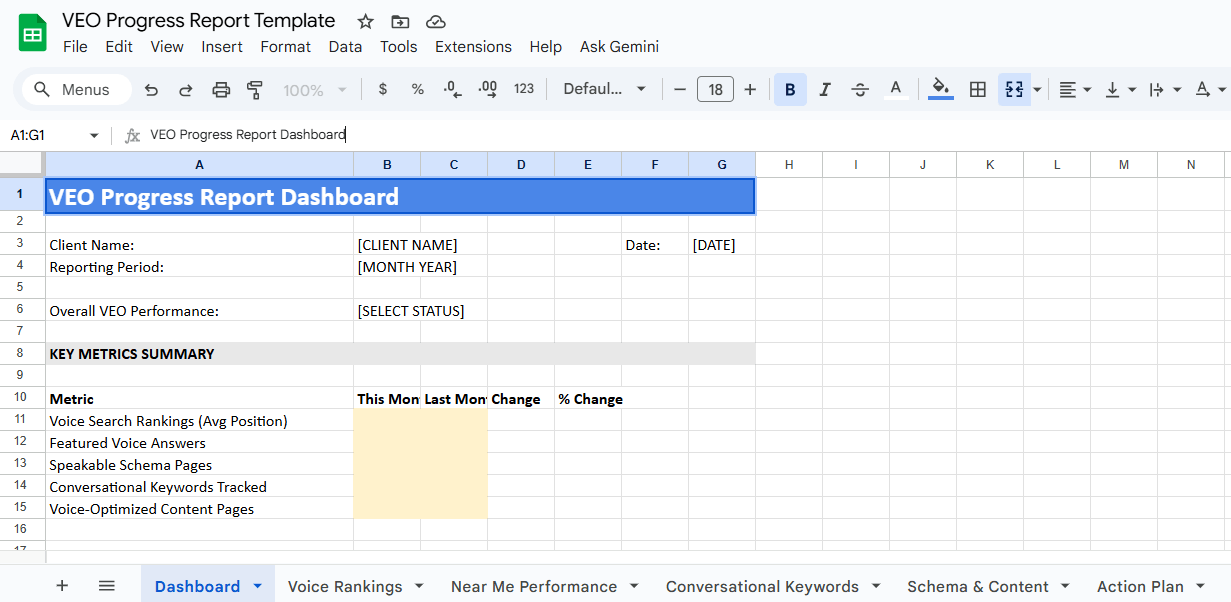
Task: Click the undo arrow icon
Action: (151, 90)
